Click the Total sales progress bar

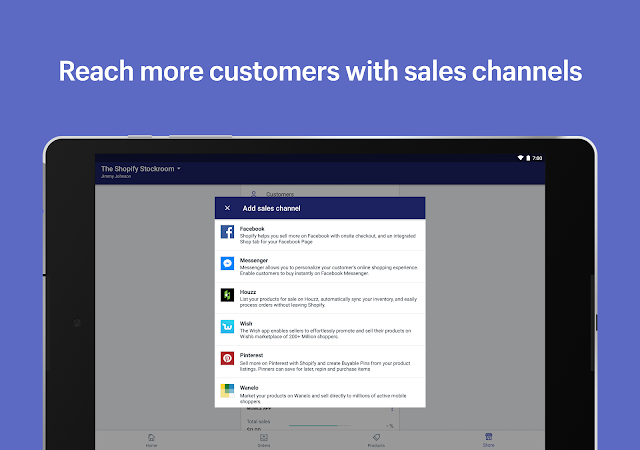(x=320, y=425)
